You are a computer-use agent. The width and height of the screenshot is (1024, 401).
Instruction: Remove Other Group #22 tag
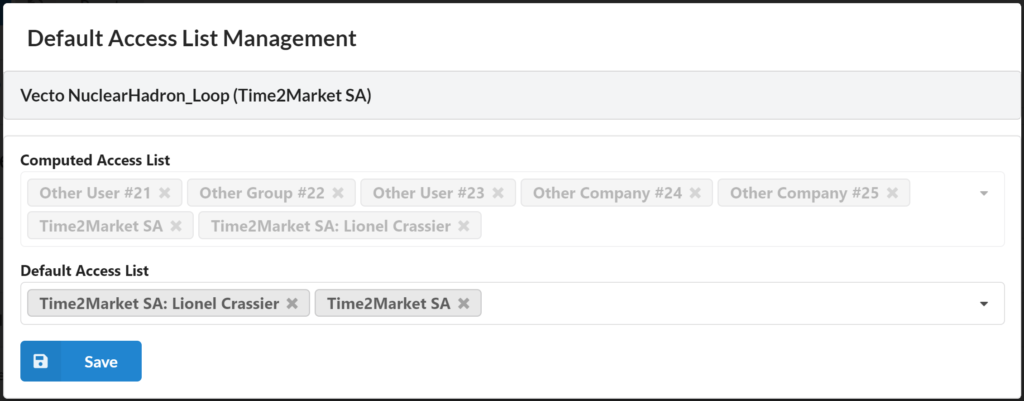[338, 193]
